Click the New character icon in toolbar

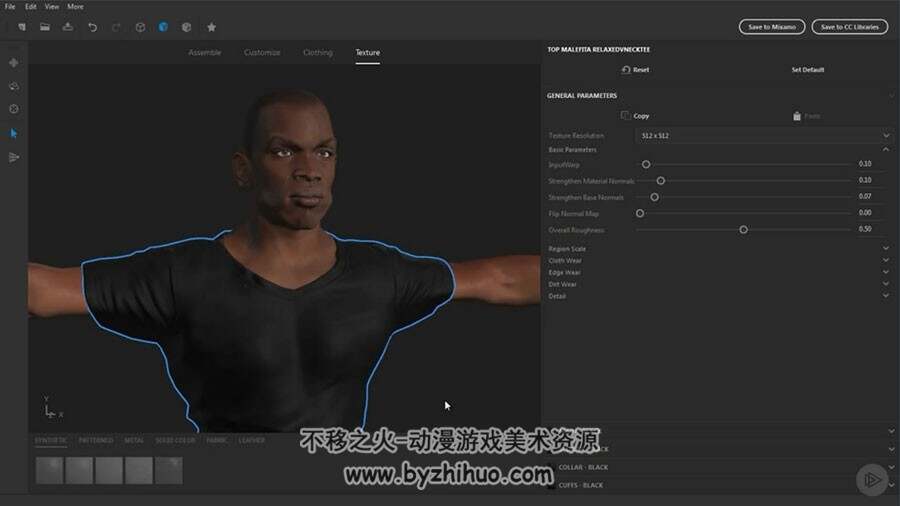pos(22,27)
